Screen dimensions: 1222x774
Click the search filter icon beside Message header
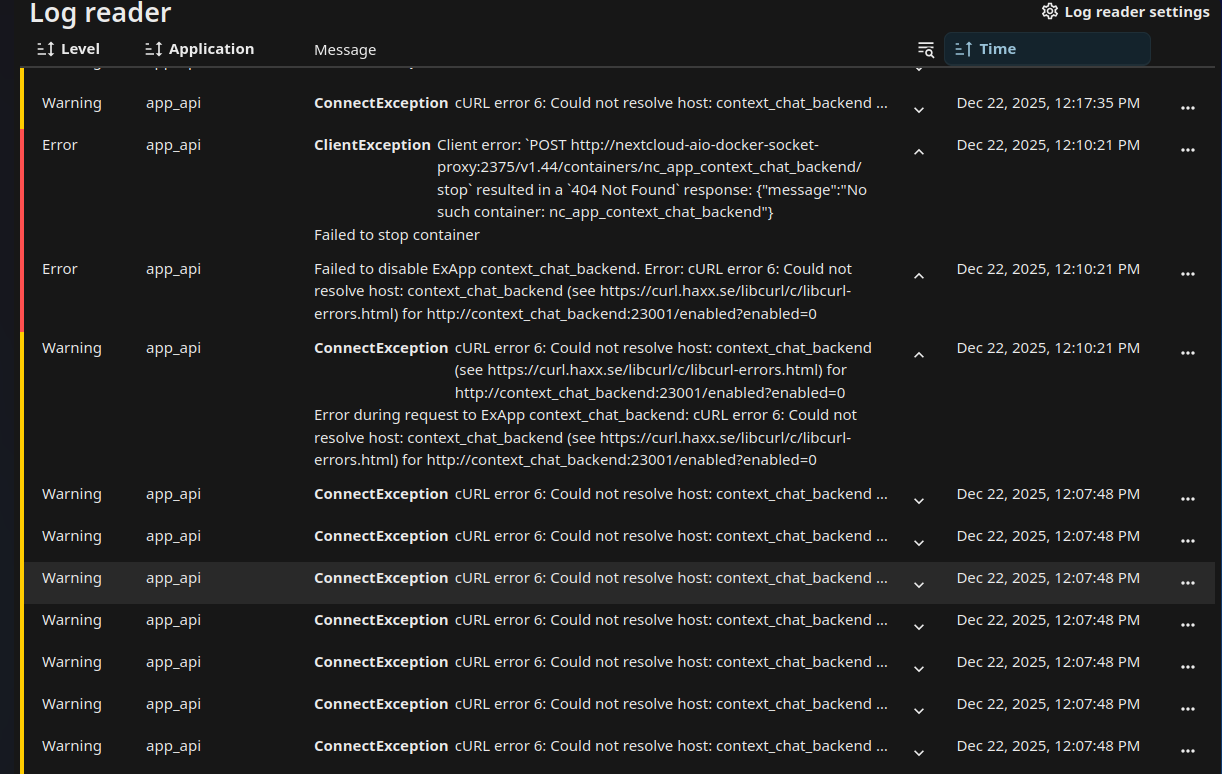(925, 50)
